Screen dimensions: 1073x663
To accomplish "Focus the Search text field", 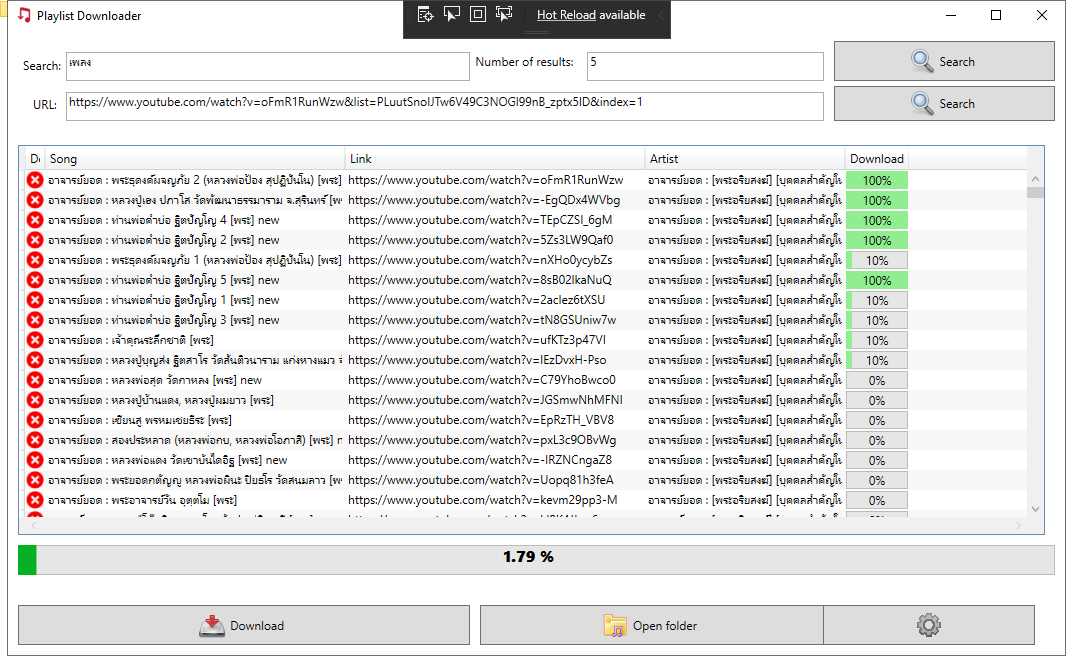I will click(268, 66).
